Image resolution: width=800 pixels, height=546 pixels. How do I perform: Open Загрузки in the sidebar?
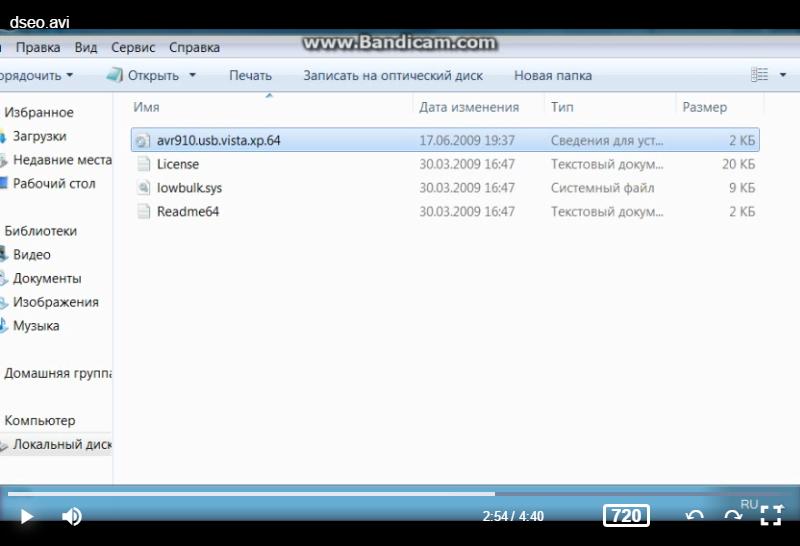pos(39,136)
